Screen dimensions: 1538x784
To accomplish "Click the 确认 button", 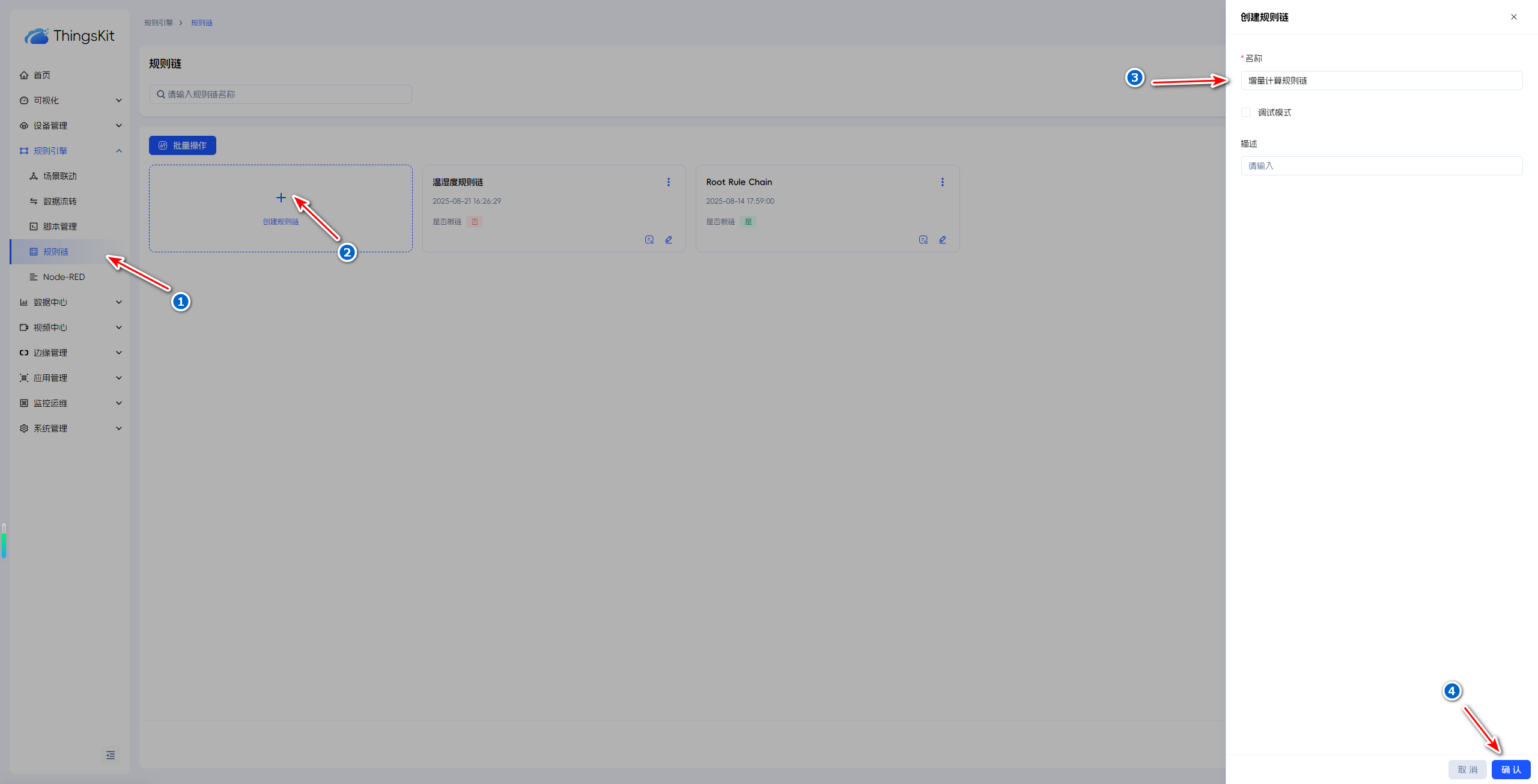I will [1510, 770].
